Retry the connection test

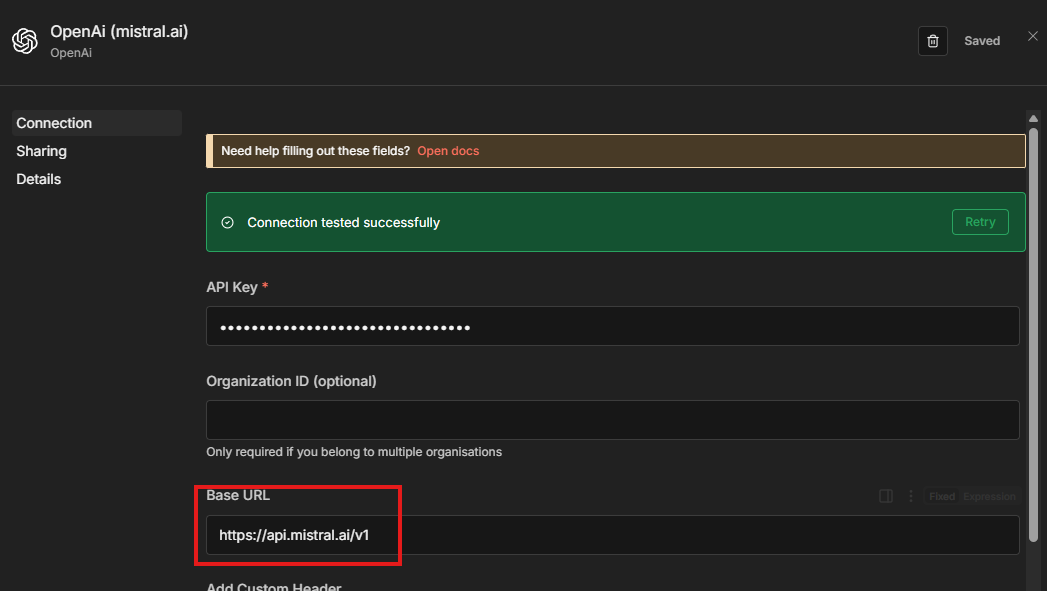pos(980,222)
